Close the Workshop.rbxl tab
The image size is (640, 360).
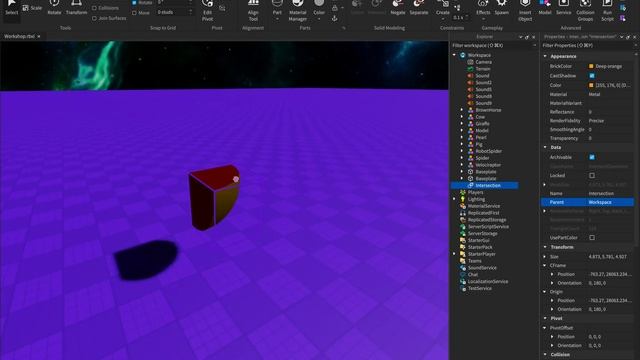(39, 36)
